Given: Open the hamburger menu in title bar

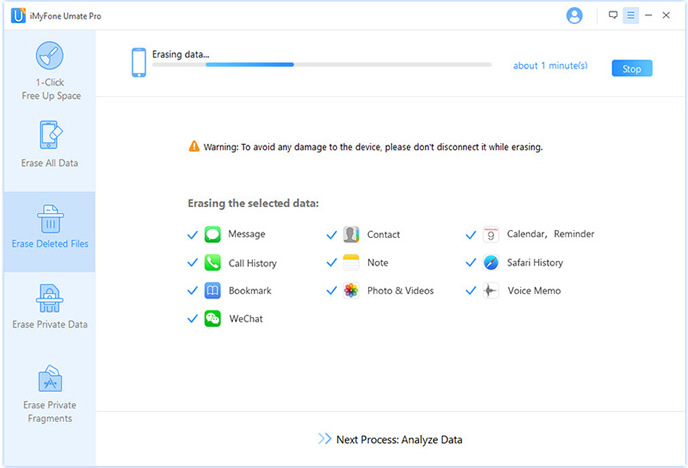Looking at the screenshot, I should (x=631, y=15).
